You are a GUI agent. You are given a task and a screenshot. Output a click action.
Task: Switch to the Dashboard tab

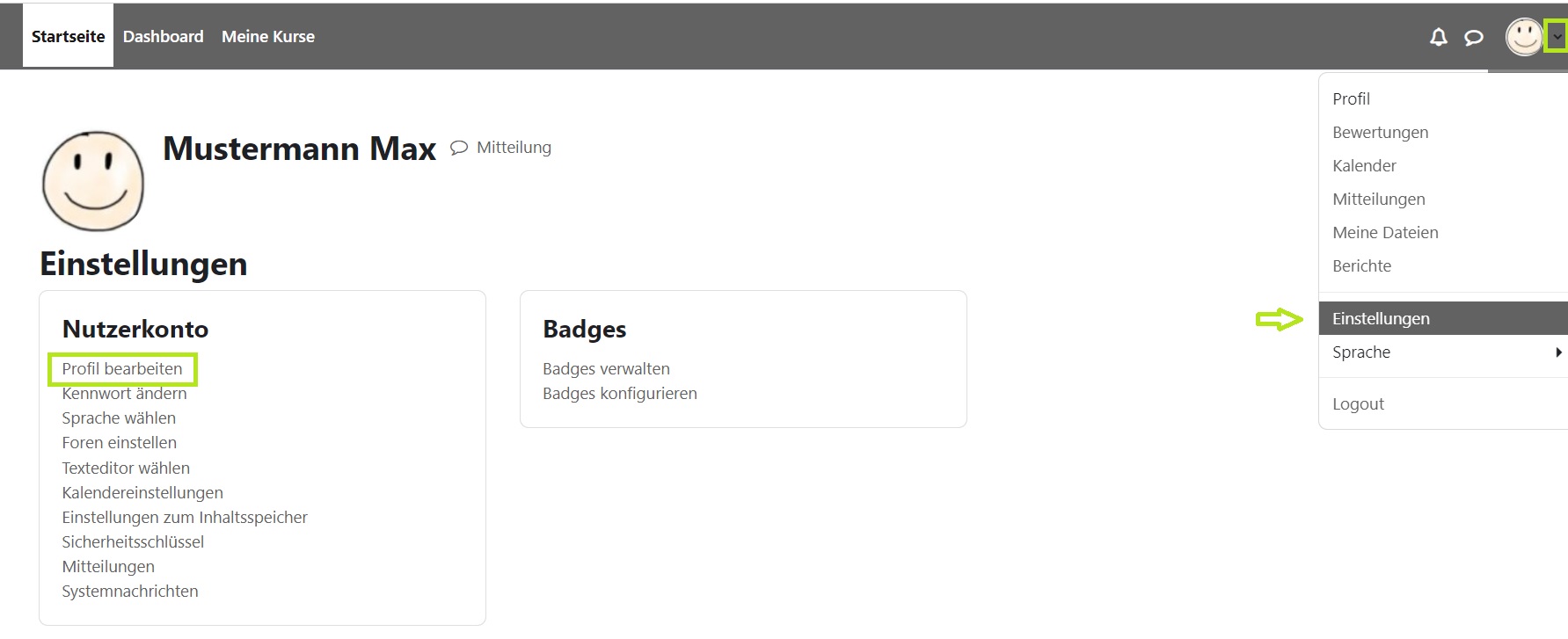tap(163, 37)
